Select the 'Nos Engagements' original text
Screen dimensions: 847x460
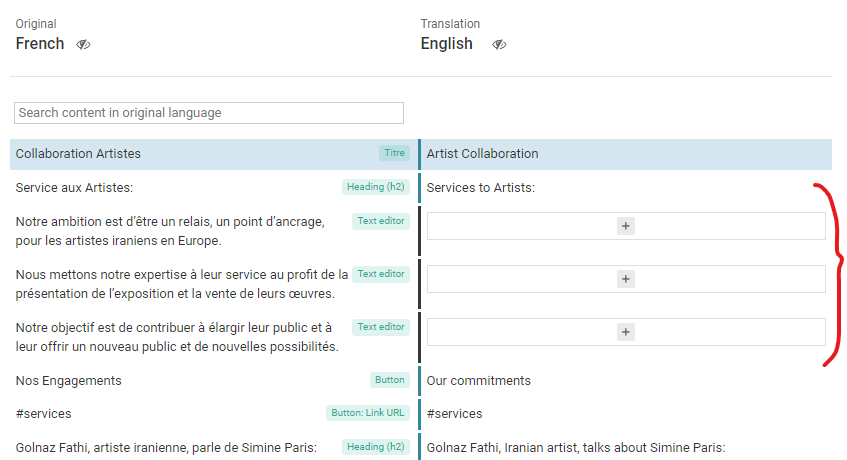69,381
